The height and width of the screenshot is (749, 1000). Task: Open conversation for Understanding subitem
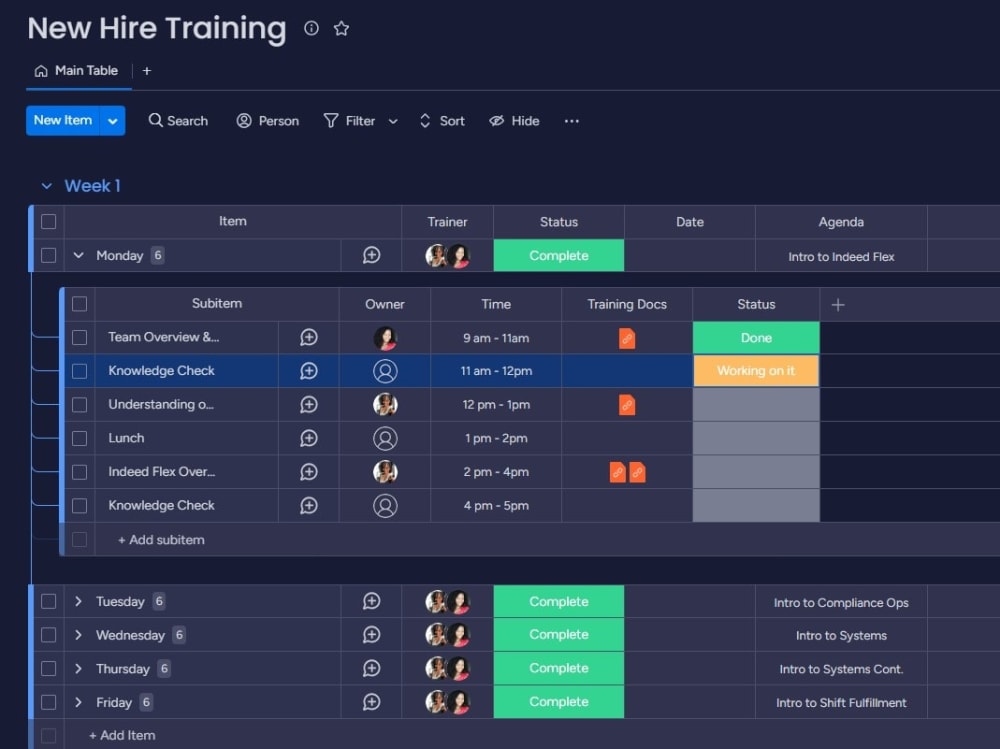(x=309, y=404)
